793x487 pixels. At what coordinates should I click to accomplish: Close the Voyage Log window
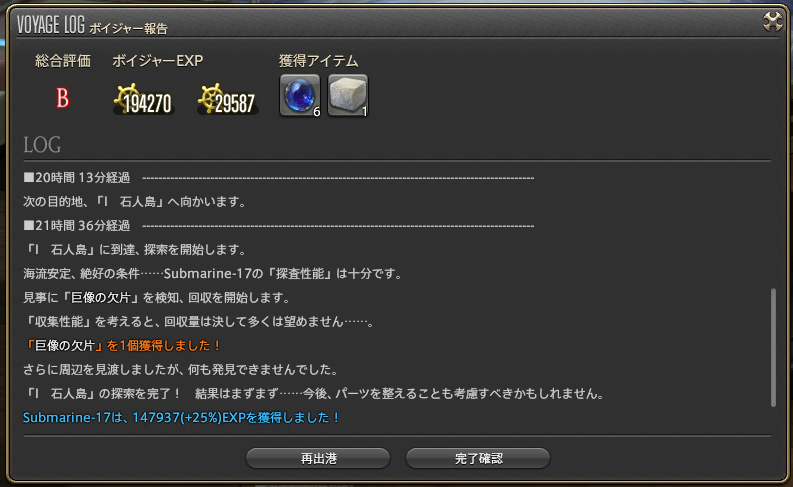point(773,22)
